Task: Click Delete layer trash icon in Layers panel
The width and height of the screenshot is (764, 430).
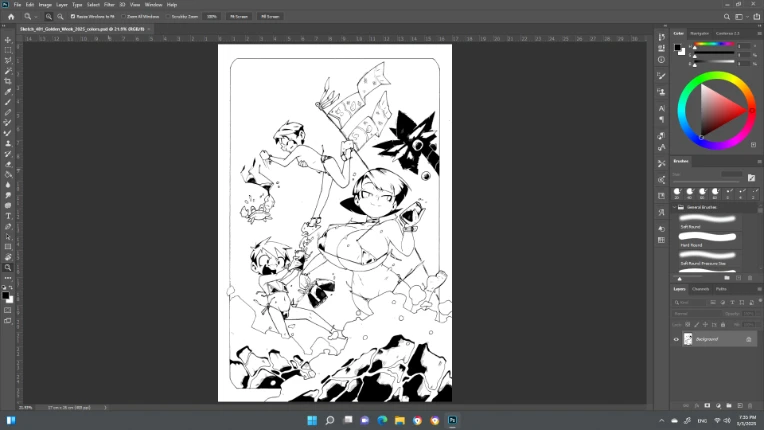Action: 750,406
